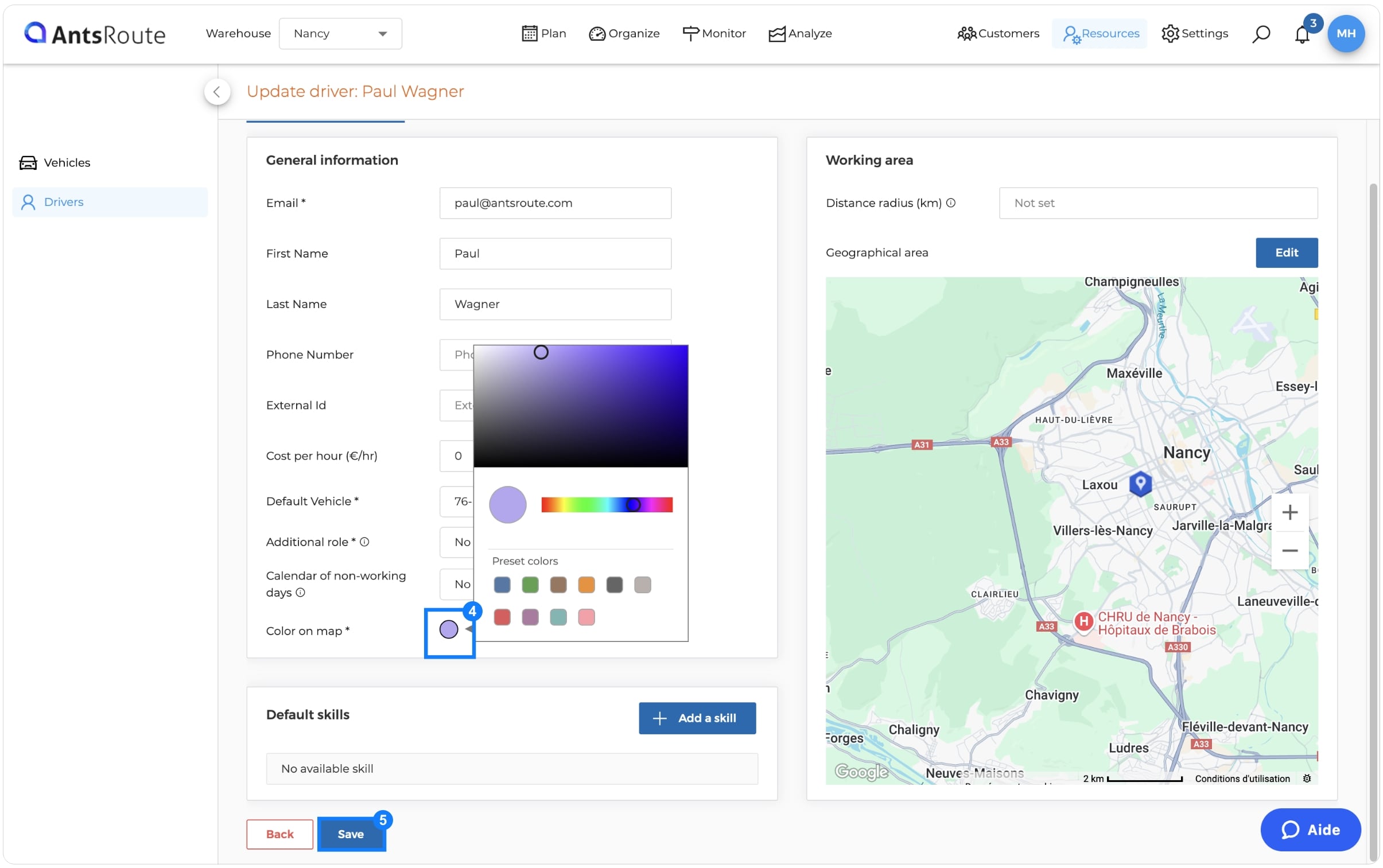Select the green preset color
This screenshot has height=868, width=1383.
coord(530,585)
